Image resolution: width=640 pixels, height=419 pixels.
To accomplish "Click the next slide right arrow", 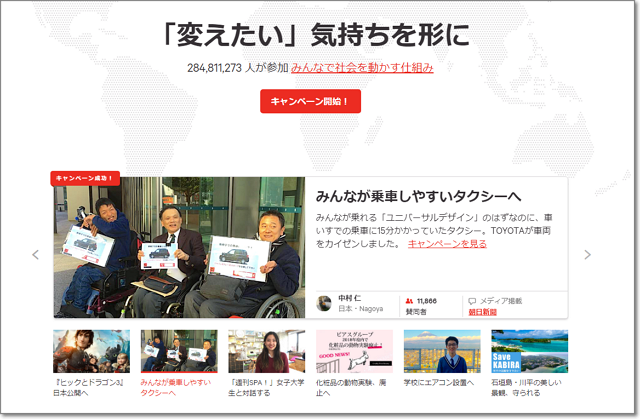I will coord(587,254).
